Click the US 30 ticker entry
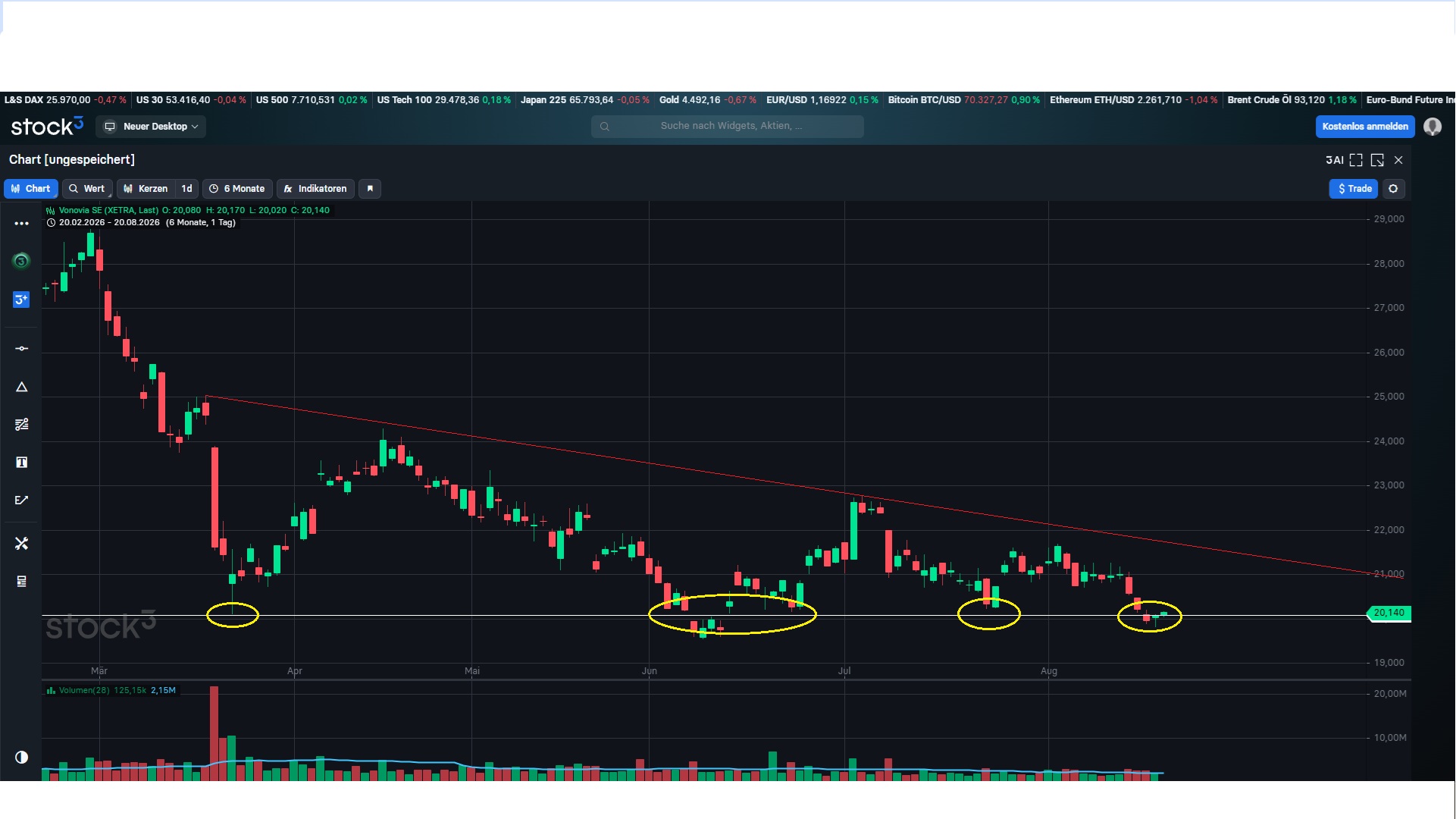 point(191,100)
